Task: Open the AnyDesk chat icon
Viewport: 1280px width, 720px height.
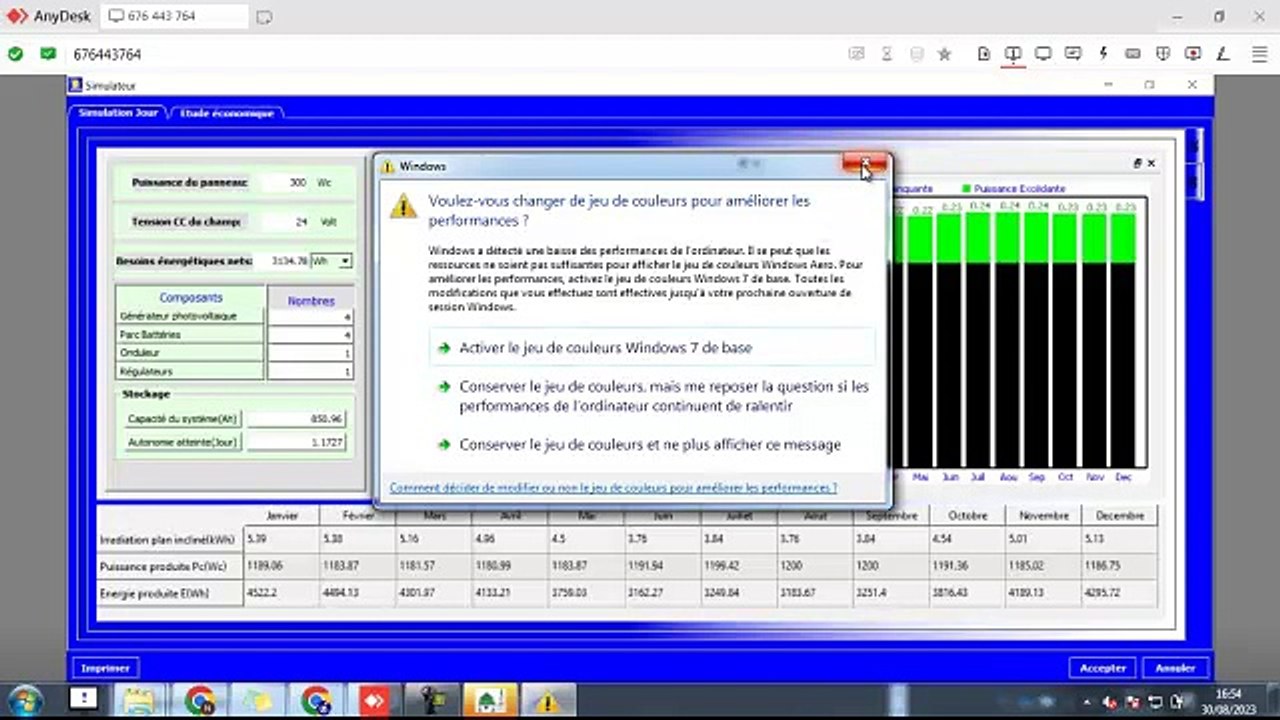Action: coord(1073,54)
